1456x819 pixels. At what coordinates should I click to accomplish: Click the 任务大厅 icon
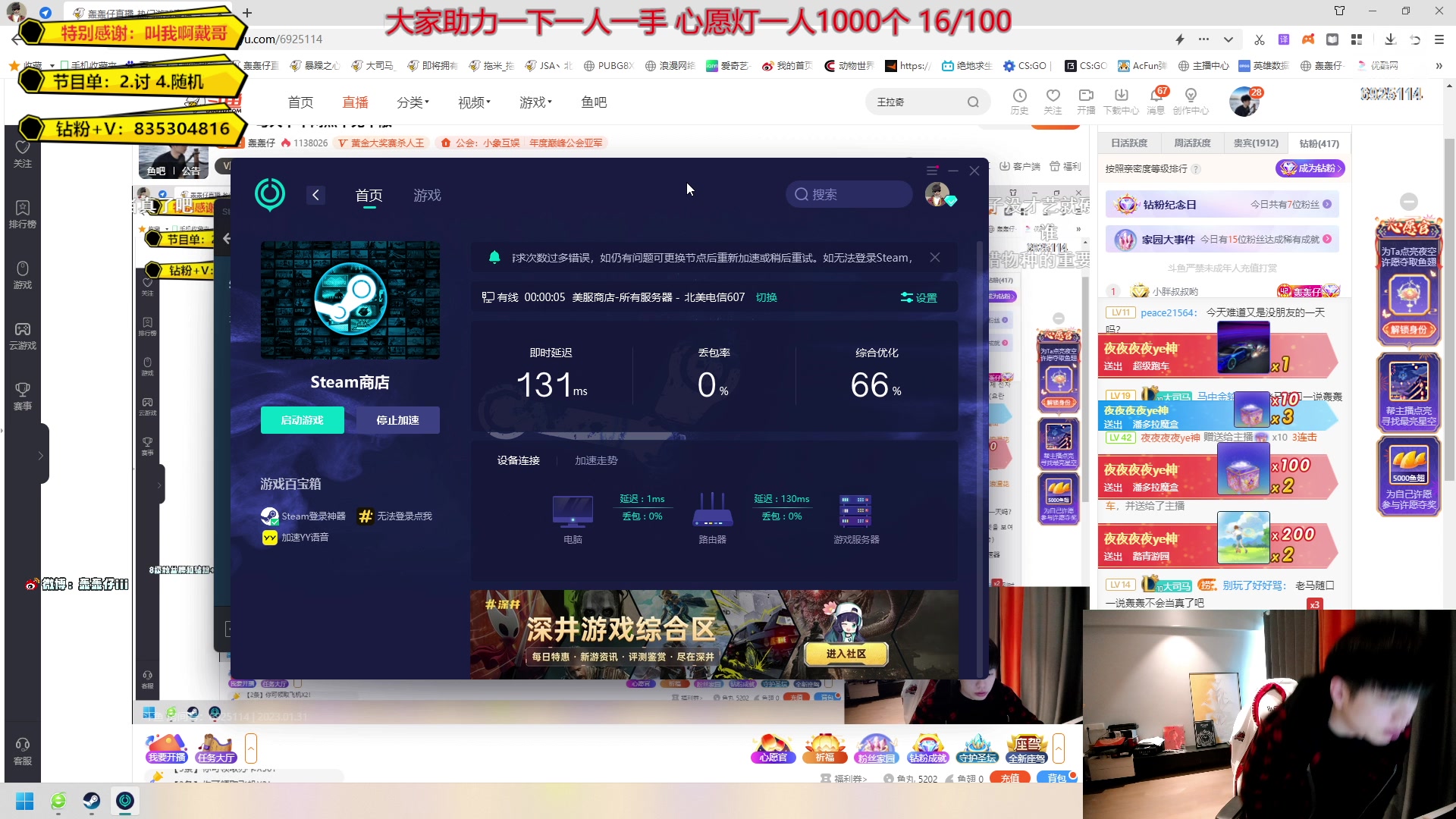pyautogui.click(x=215, y=748)
